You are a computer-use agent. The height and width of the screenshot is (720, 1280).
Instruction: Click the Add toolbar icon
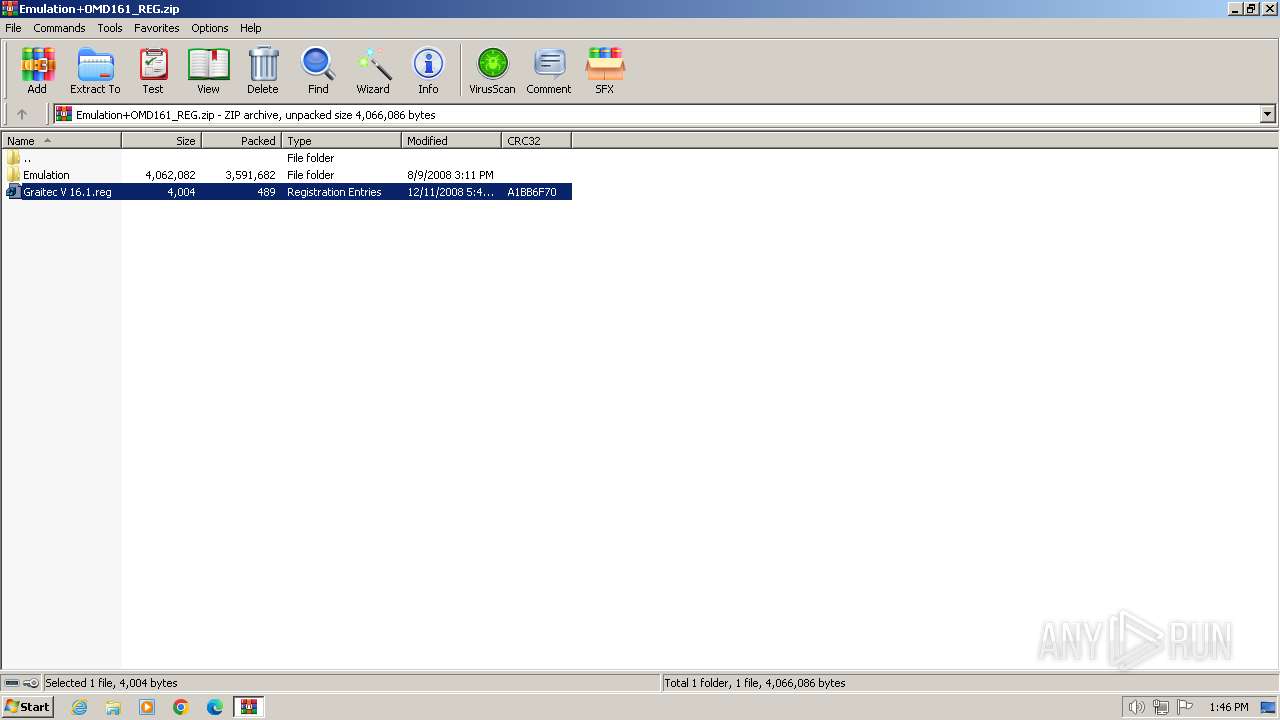(x=37, y=71)
